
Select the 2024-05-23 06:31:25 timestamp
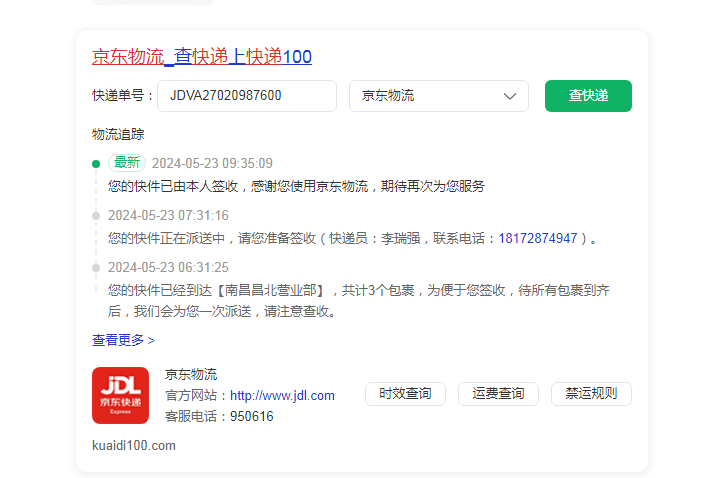coord(168,267)
